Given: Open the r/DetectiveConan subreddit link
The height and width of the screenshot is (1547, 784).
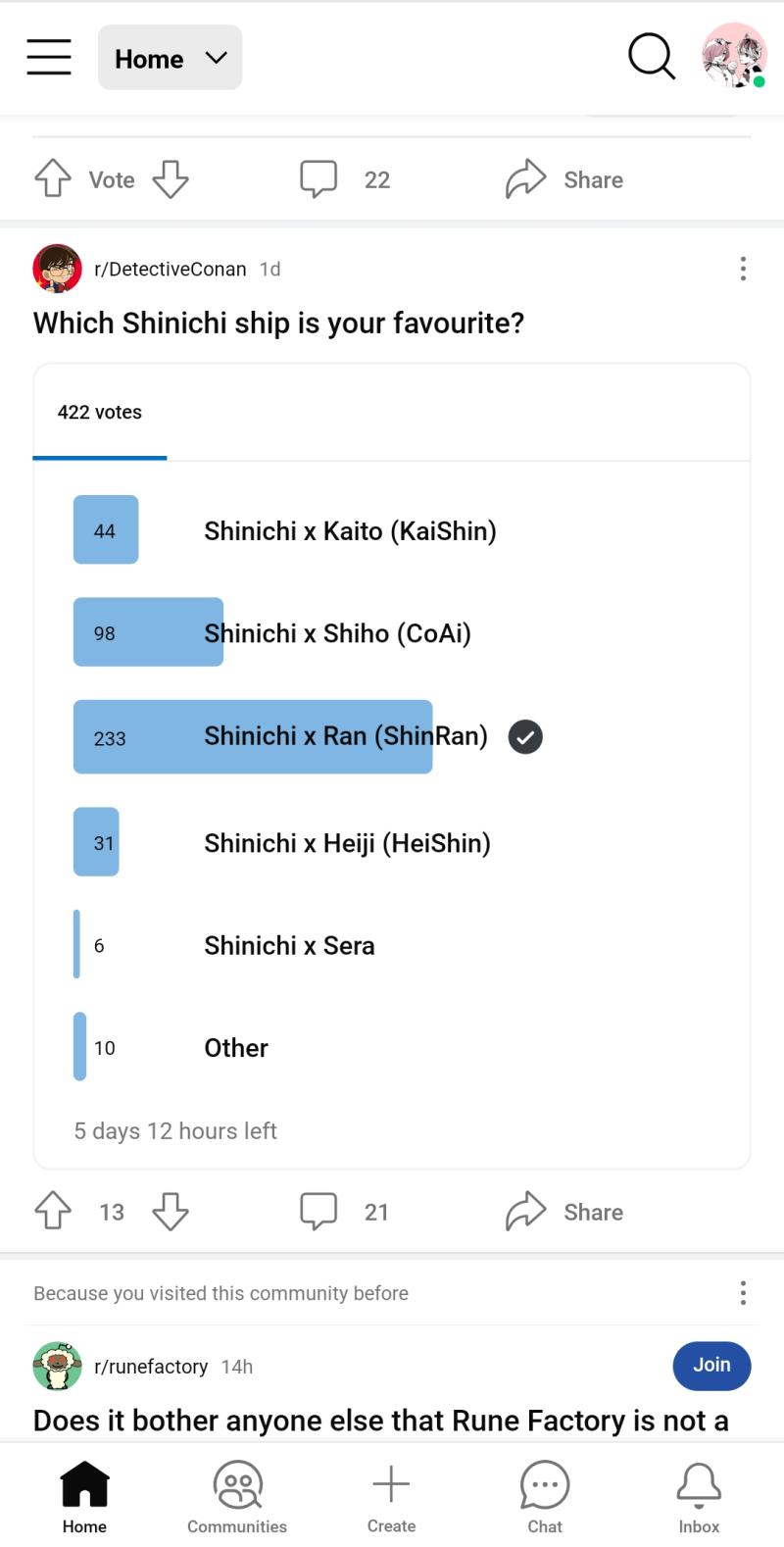Looking at the screenshot, I should point(170,269).
